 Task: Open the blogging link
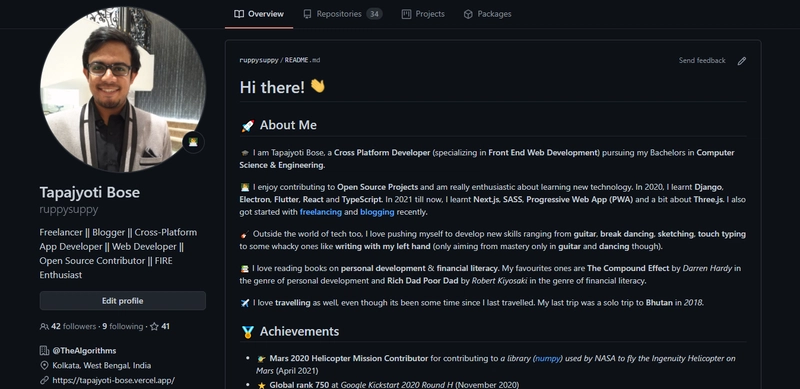[x=377, y=212]
